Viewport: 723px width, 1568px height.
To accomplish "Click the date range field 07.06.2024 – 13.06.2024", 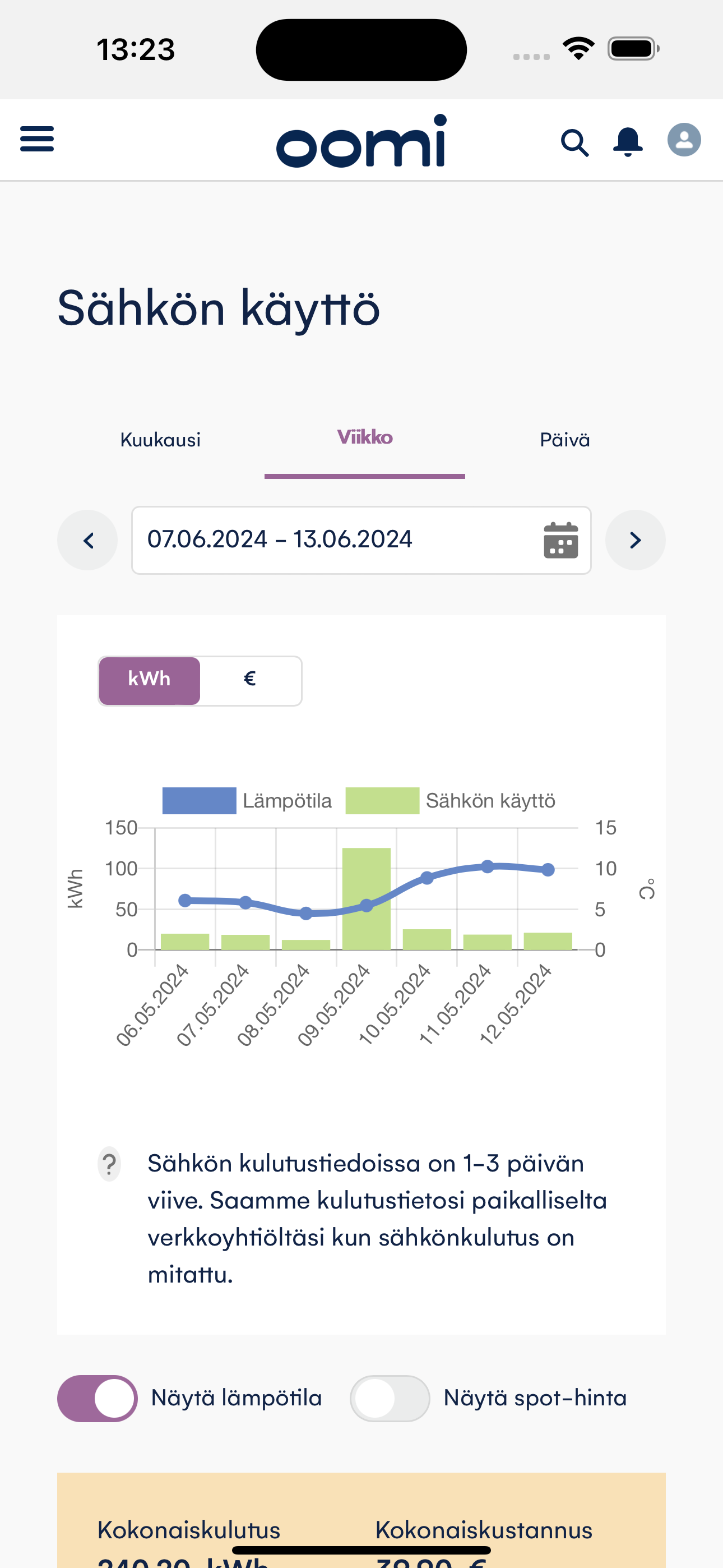I will coord(361,540).
